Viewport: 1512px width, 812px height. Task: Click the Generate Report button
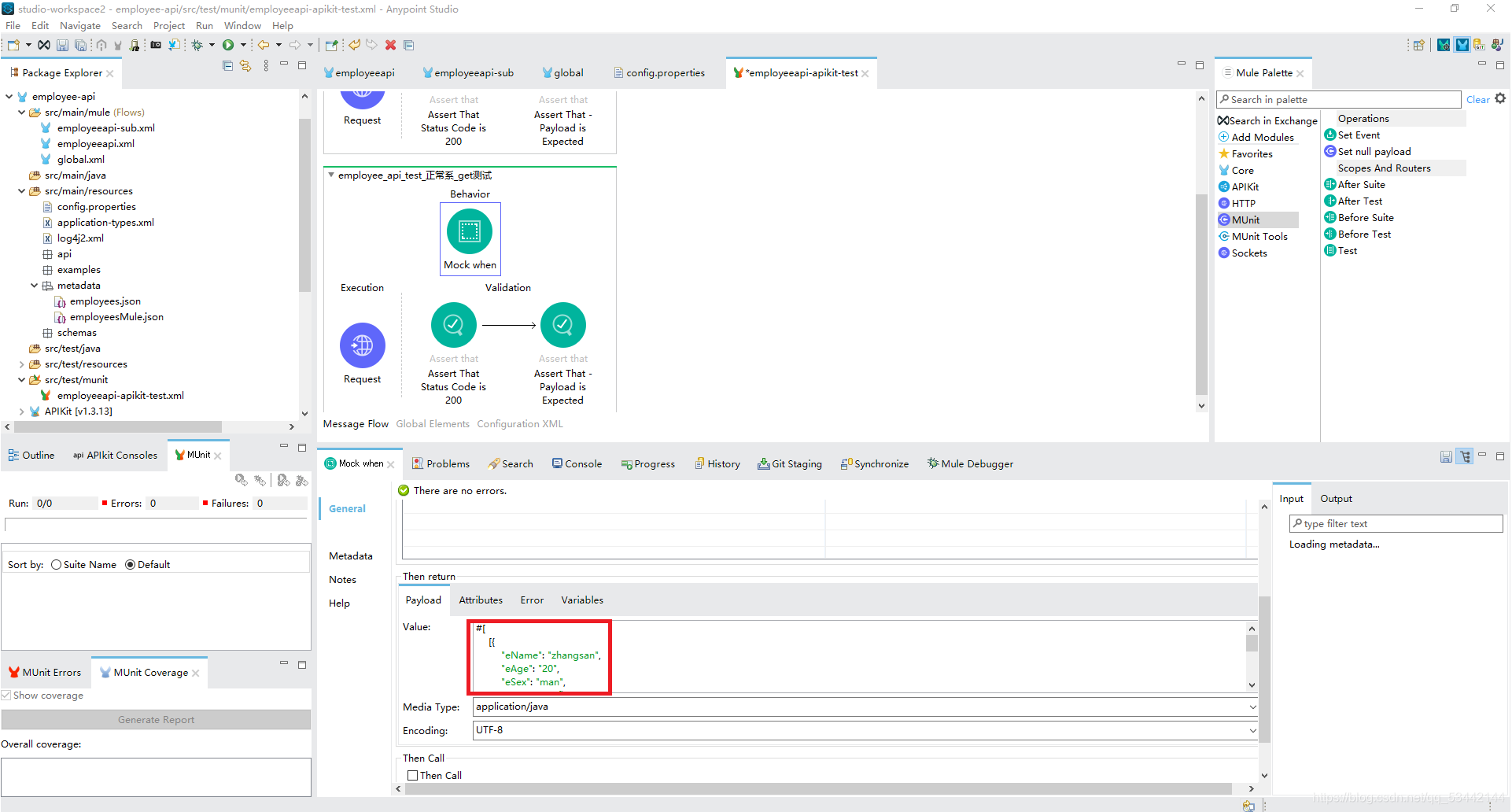click(156, 720)
